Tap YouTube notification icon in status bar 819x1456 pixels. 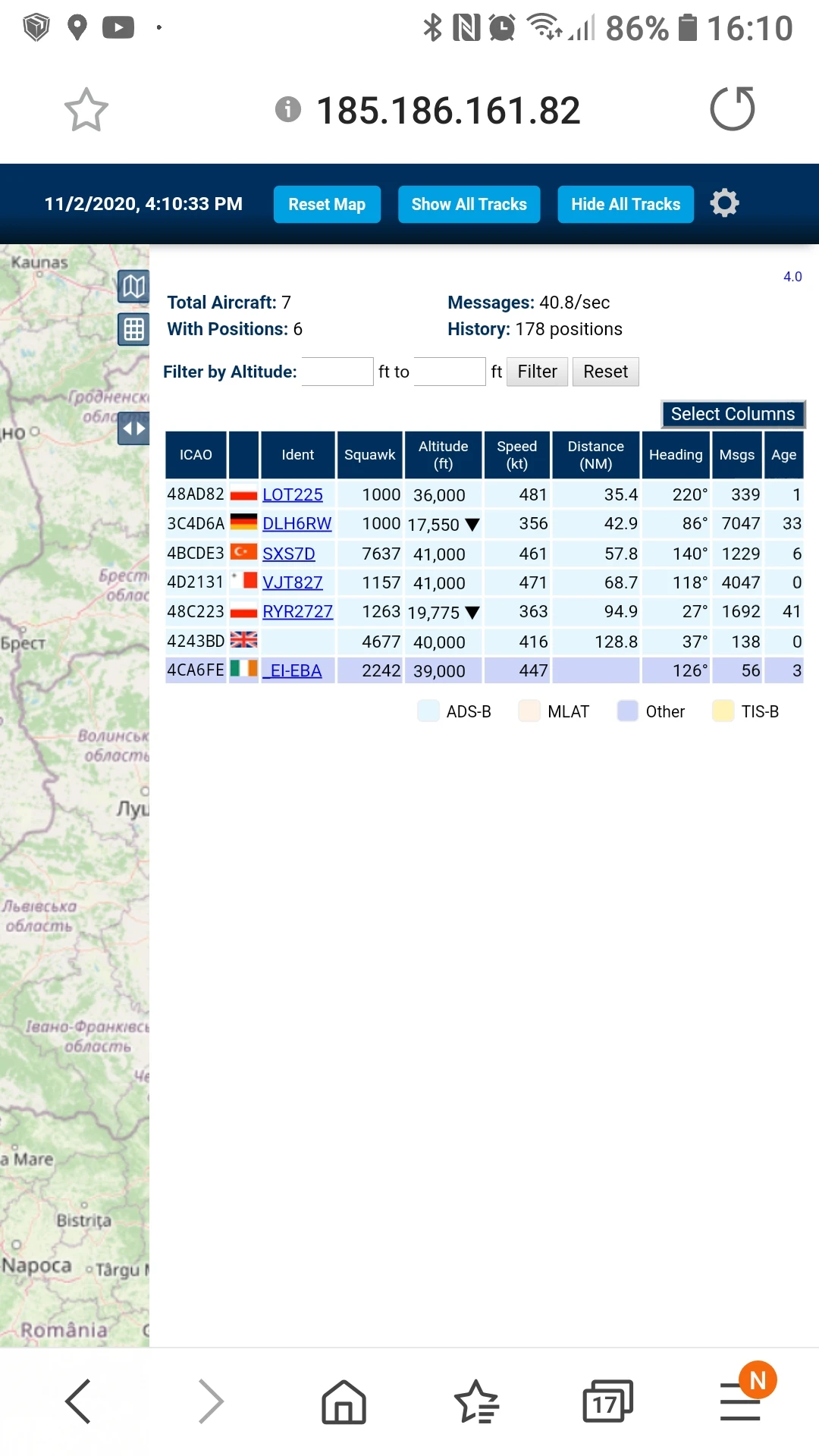coord(118,28)
